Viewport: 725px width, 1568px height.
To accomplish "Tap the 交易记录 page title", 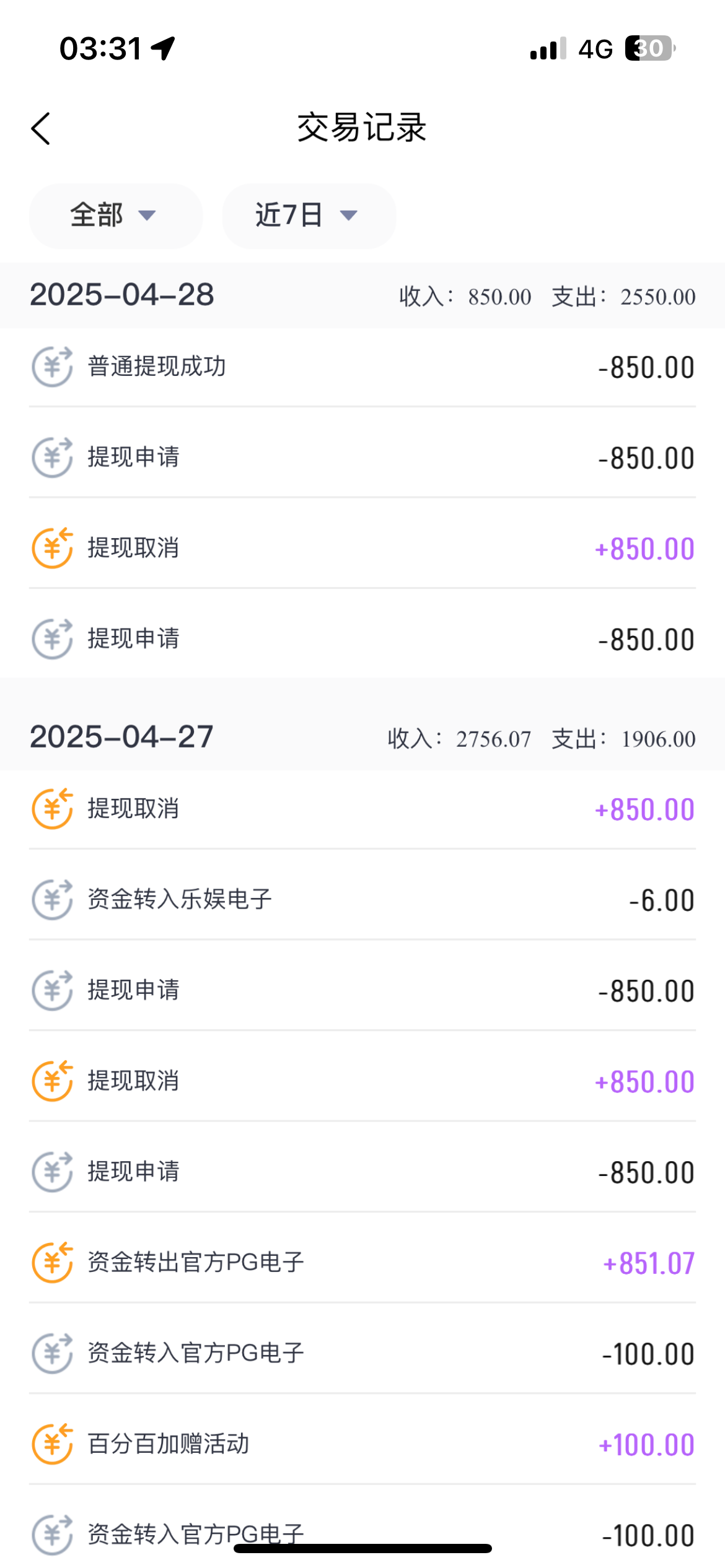I will point(362,128).
